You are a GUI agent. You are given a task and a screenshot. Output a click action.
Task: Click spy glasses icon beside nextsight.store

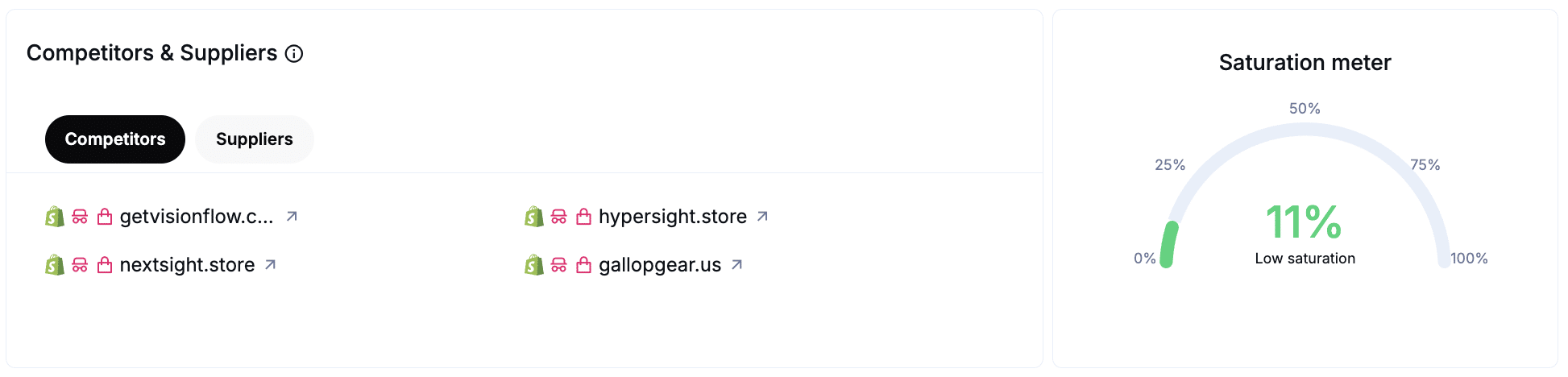pos(80,265)
